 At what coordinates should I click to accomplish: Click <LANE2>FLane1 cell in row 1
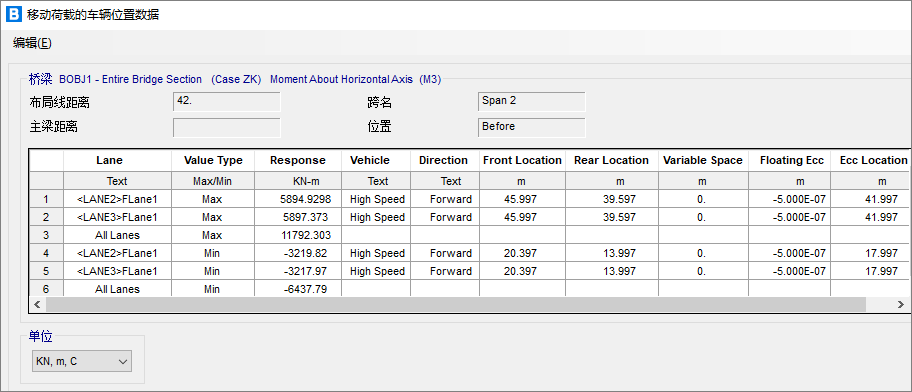coord(117,199)
